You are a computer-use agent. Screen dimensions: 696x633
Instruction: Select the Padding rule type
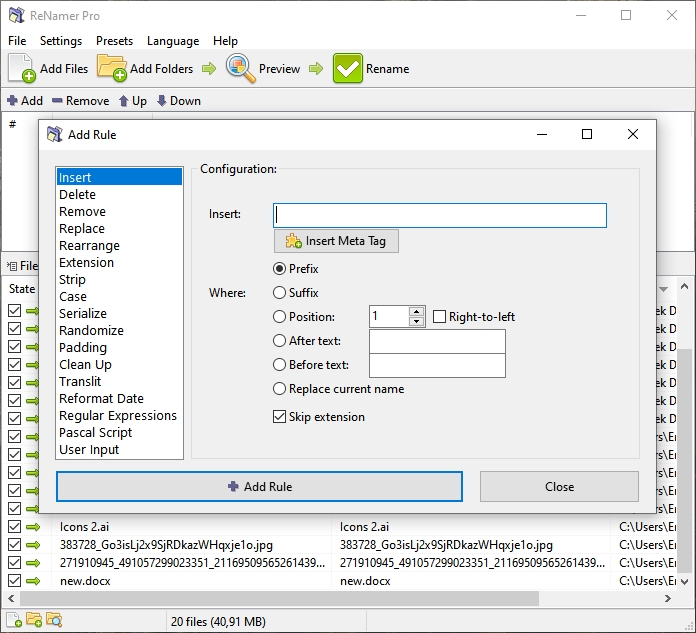pyautogui.click(x=119, y=348)
